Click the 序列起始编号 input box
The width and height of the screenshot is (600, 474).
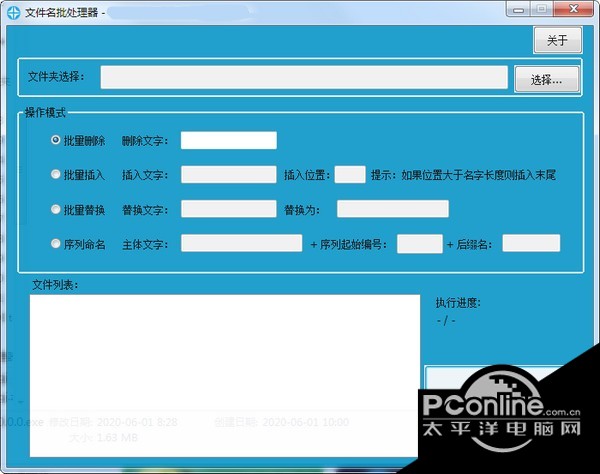click(420, 244)
